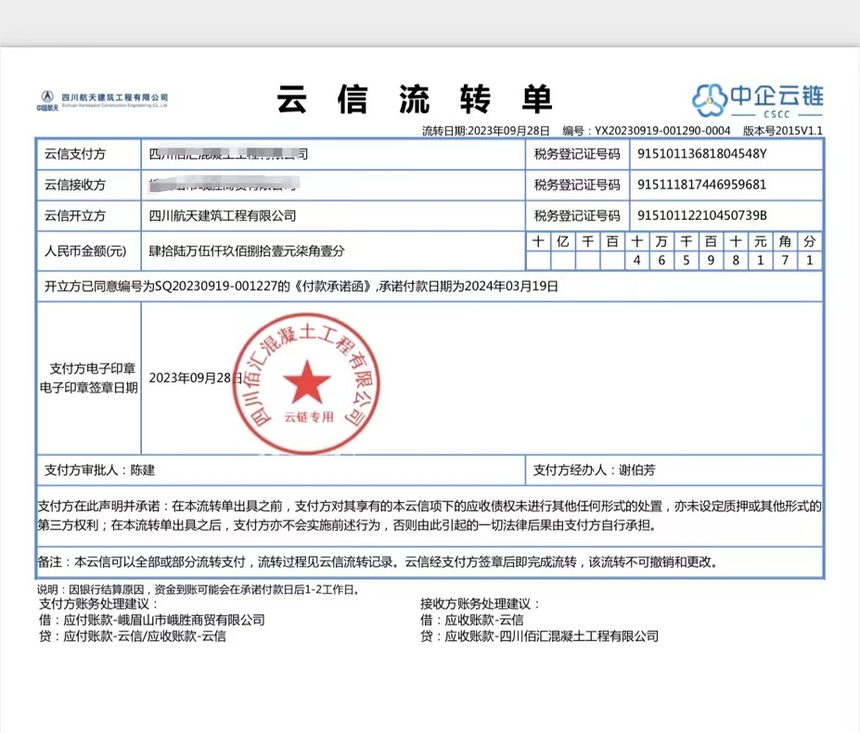The height and width of the screenshot is (733, 860).
Task: Click the 云信开立方 row label
Action: pos(75,216)
